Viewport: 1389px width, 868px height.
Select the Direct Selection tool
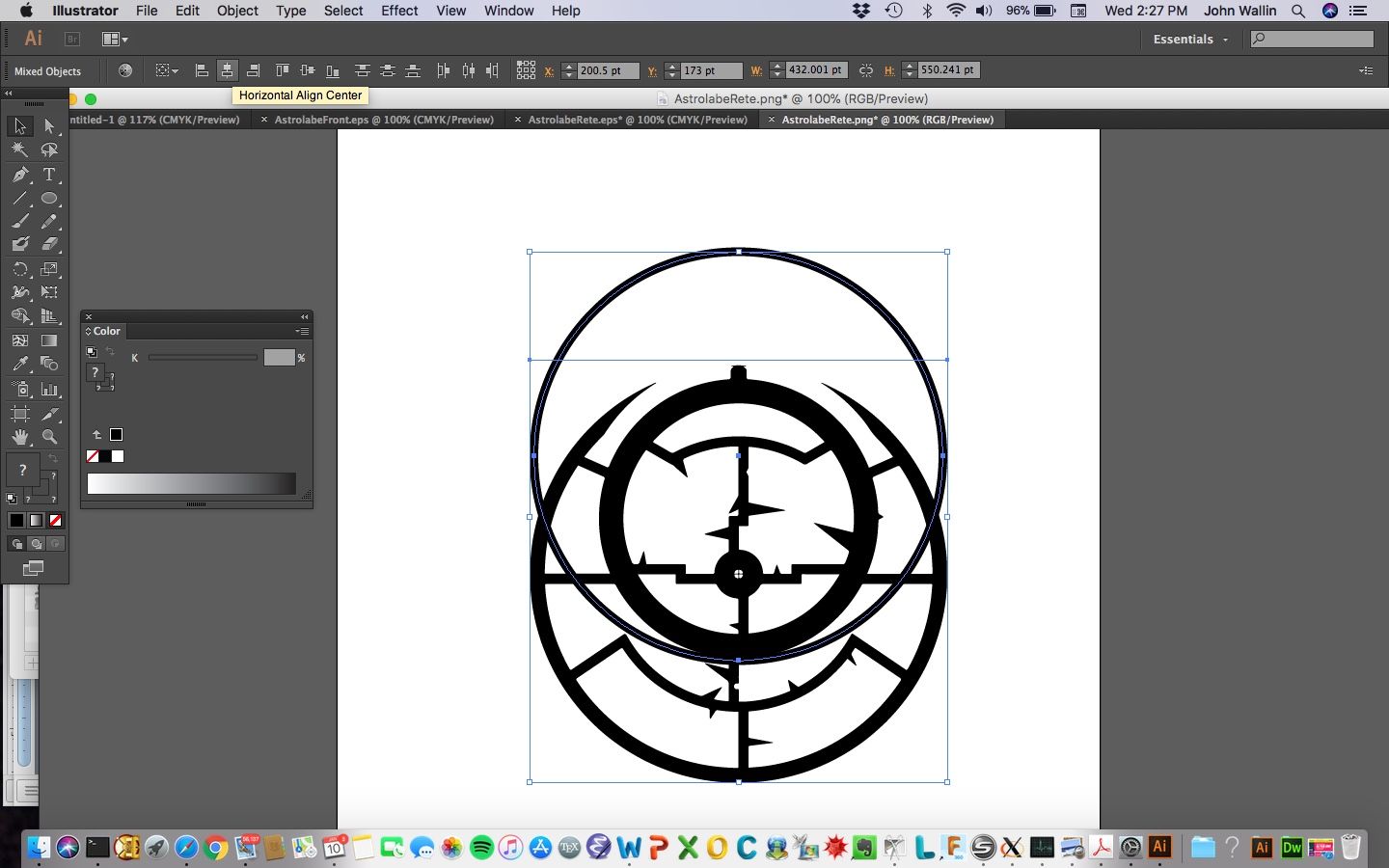[49, 126]
